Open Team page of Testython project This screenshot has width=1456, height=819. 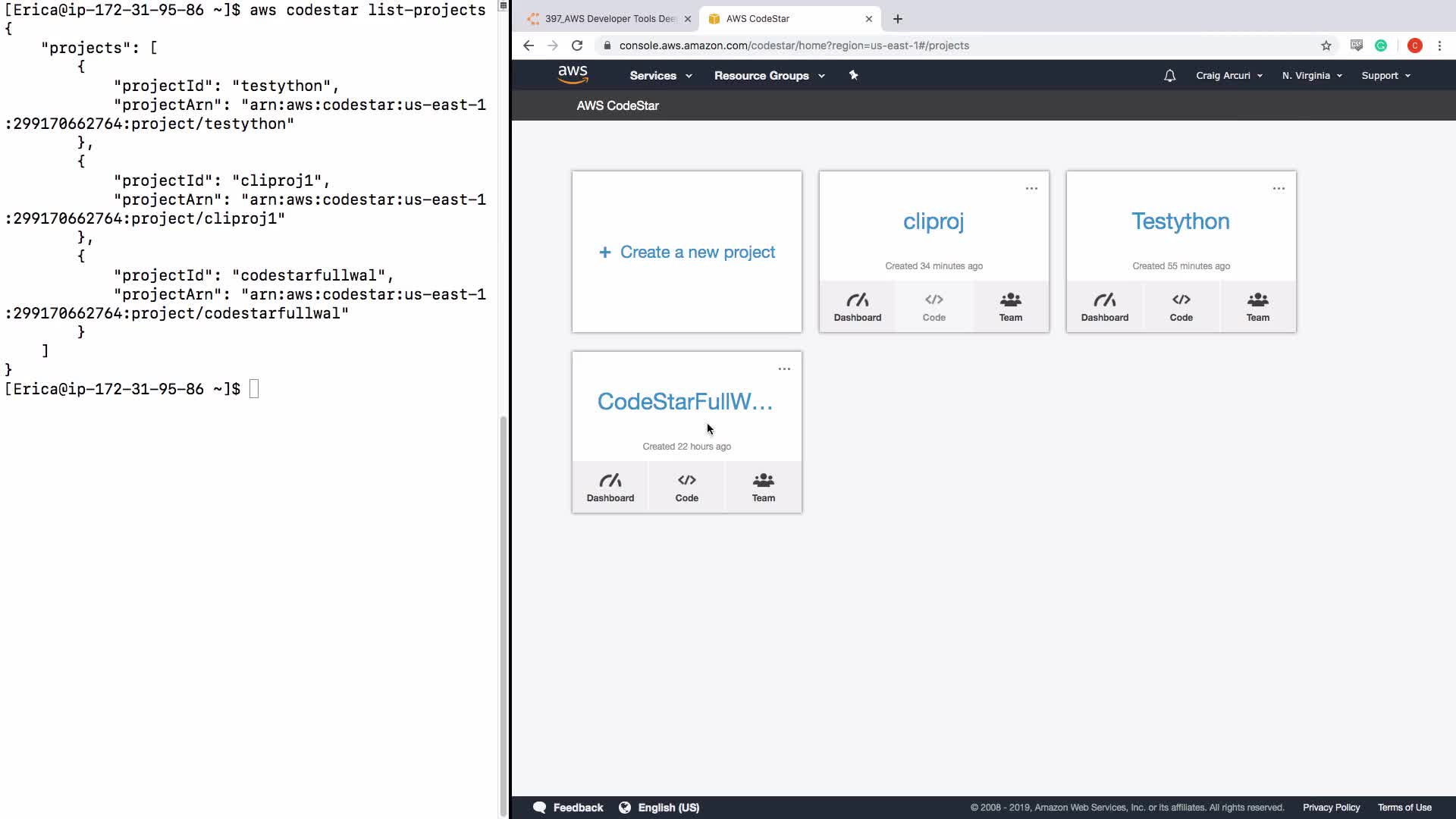(x=1257, y=307)
